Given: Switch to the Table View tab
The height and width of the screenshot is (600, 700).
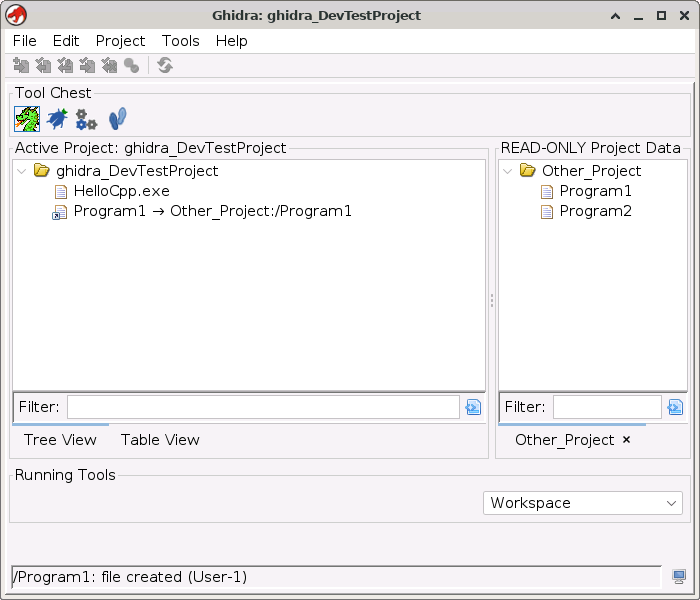Looking at the screenshot, I should 160,440.
